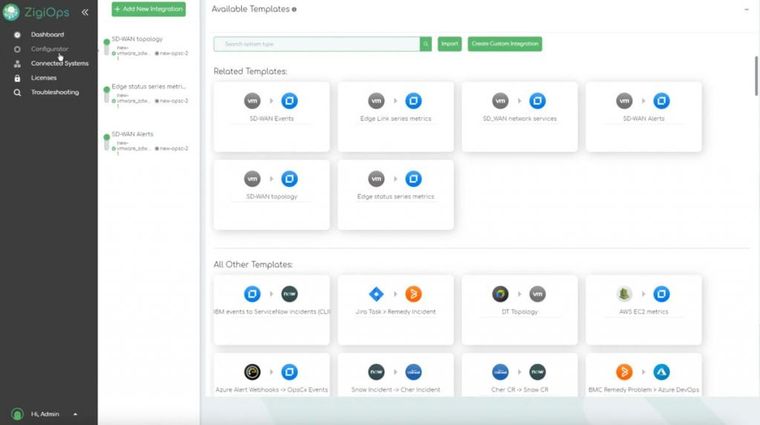760x425 pixels.
Task: Click OpsCx icon in SD-WAN topology template card
Action: pos(289,179)
